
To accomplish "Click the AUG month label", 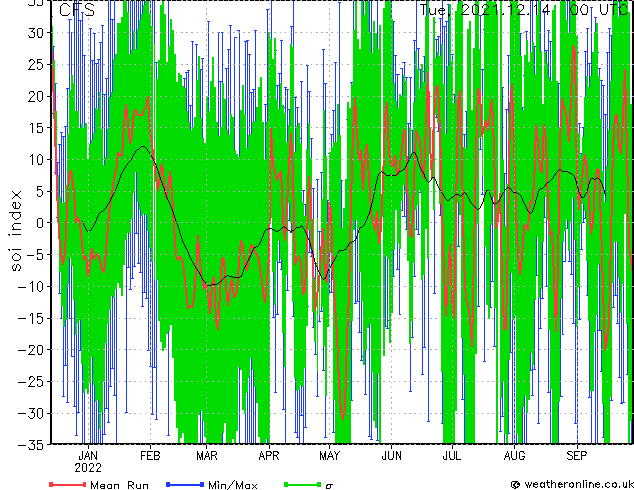I will pyautogui.click(x=514, y=456).
